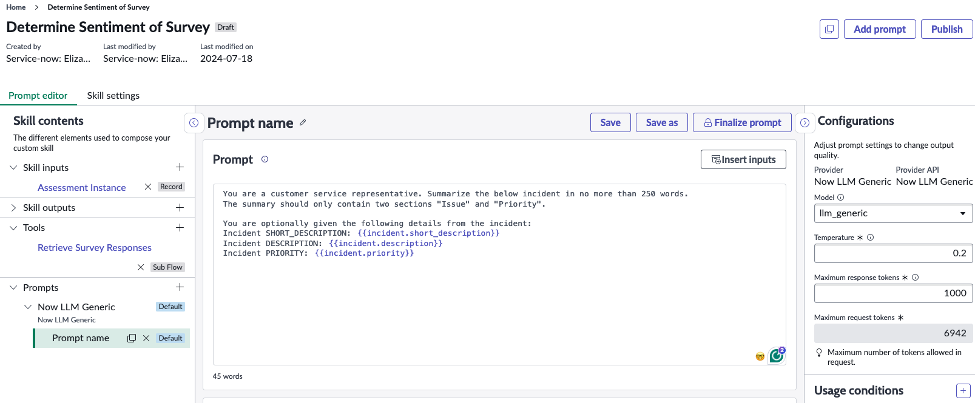Click the pencil icon to rename Prompt name
Viewport: 977px width, 404px height.
(x=303, y=123)
